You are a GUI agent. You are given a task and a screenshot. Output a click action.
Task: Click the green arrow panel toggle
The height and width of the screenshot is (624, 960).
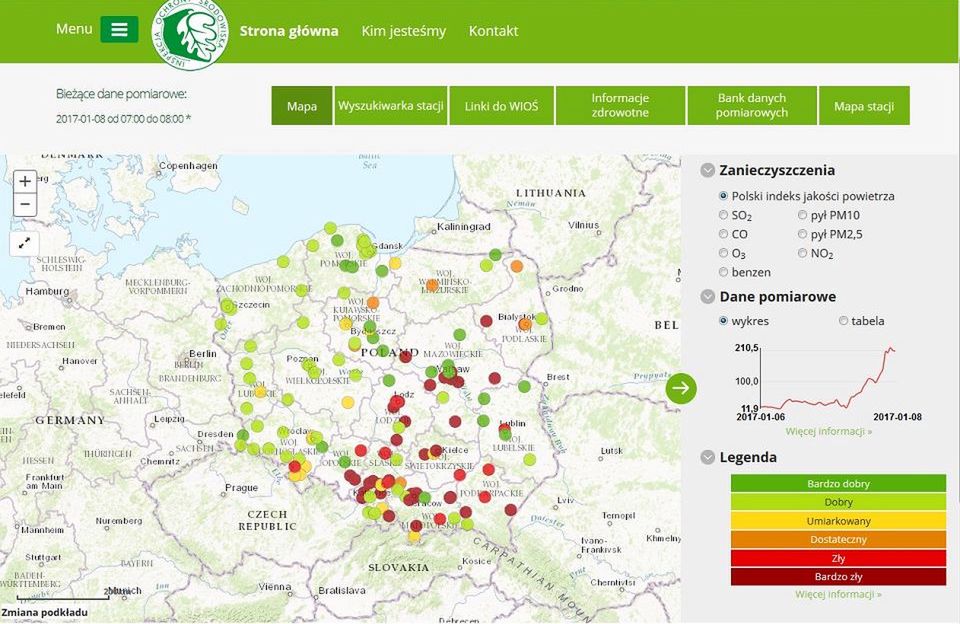pos(681,388)
